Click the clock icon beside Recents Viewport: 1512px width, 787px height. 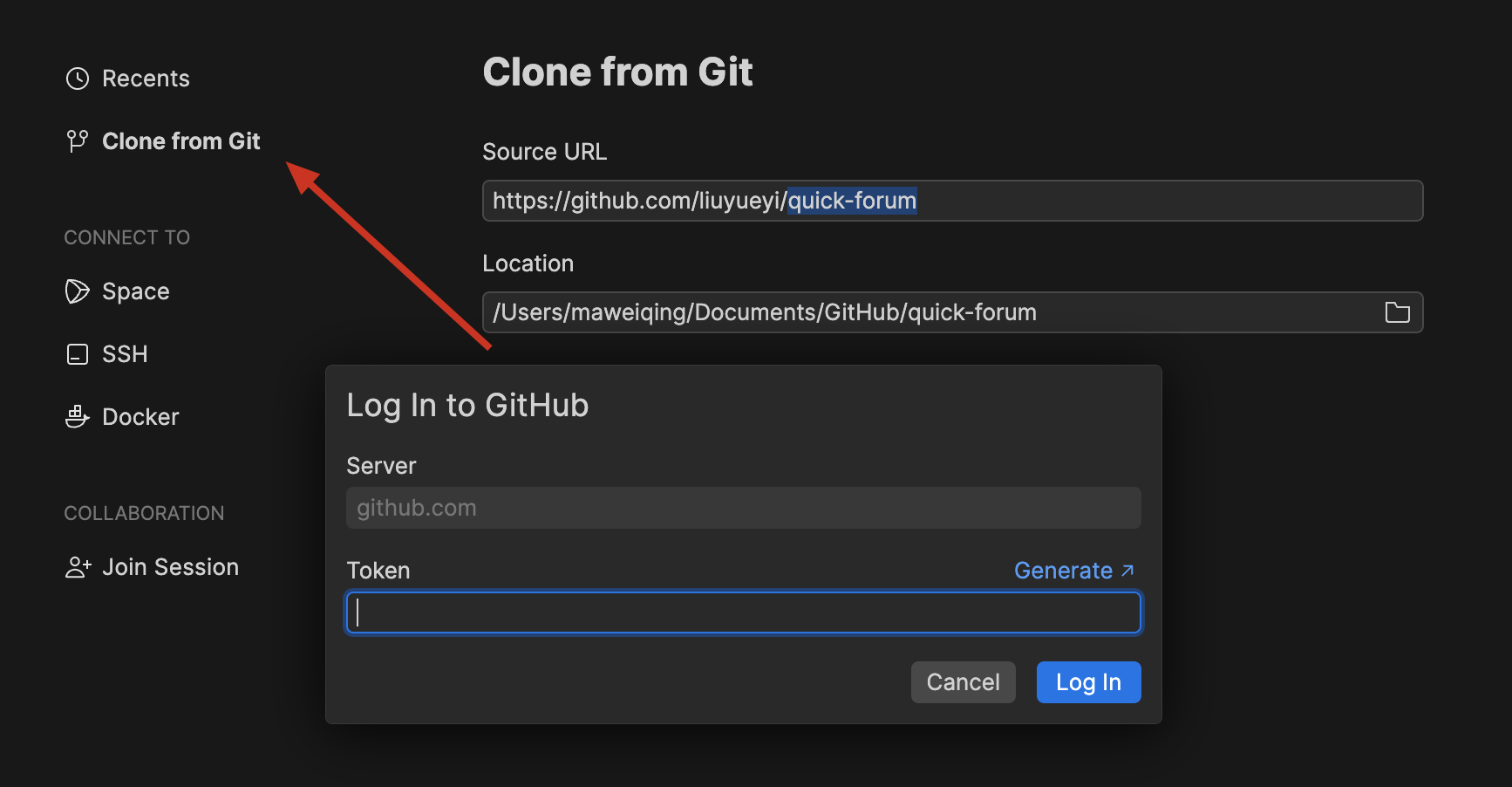tap(78, 79)
